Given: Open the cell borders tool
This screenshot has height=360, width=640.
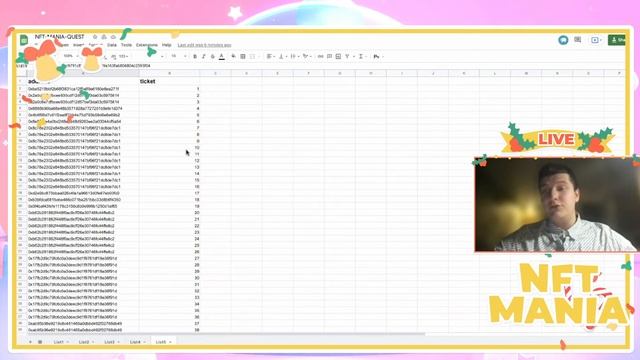Looking at the screenshot, I should 243,56.
